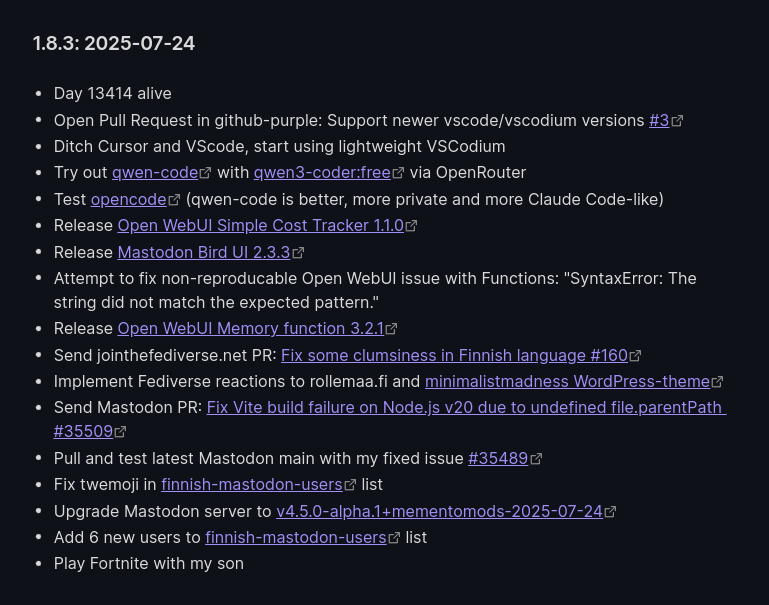Open issue #35489 link
Screen dimensions: 769x605
pos(498,458)
